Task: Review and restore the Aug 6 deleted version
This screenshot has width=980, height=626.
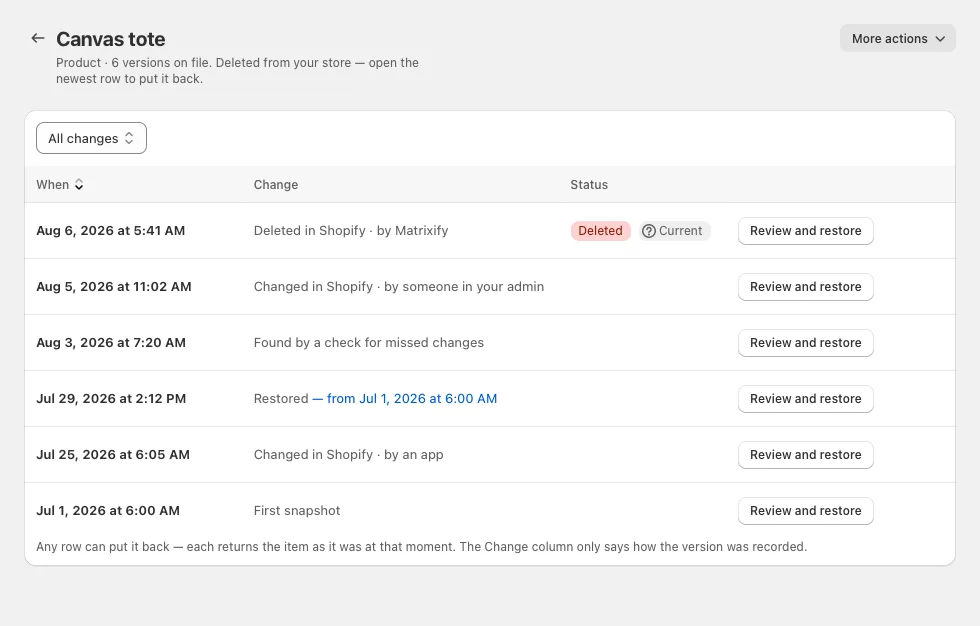Action: coord(805,231)
